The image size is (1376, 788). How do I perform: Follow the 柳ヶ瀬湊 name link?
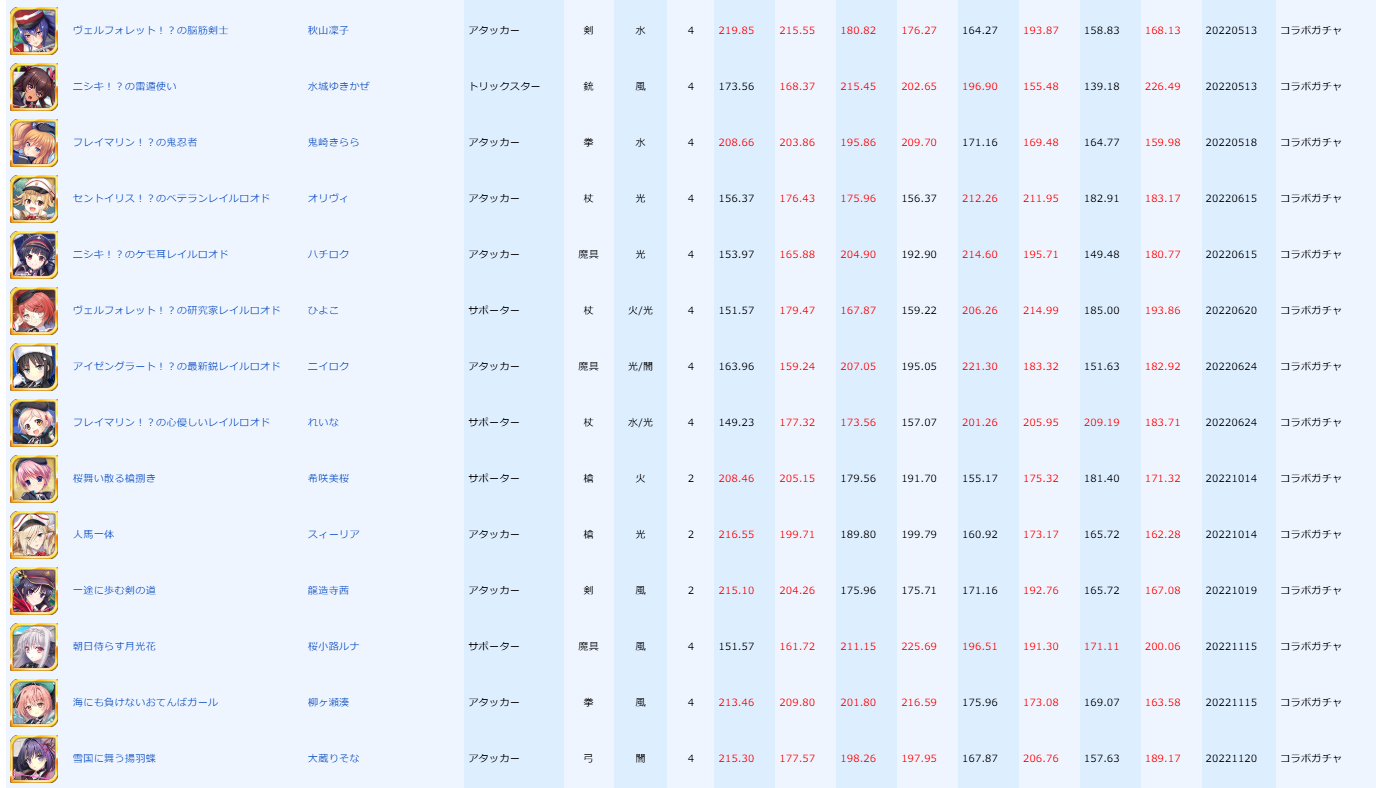tap(328, 703)
